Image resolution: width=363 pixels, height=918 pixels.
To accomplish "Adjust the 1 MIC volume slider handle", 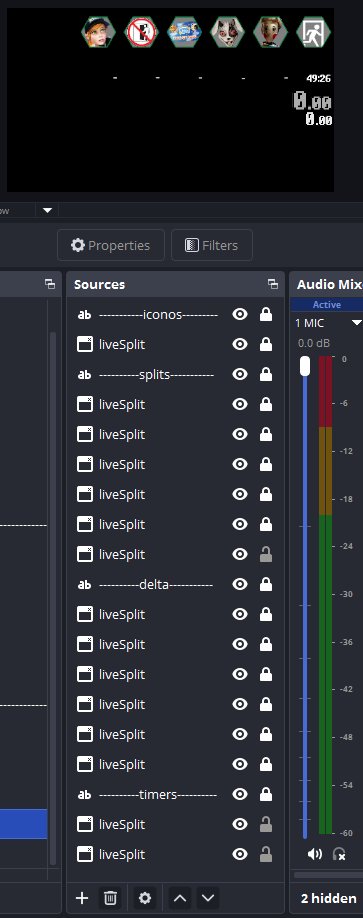I will [304, 366].
